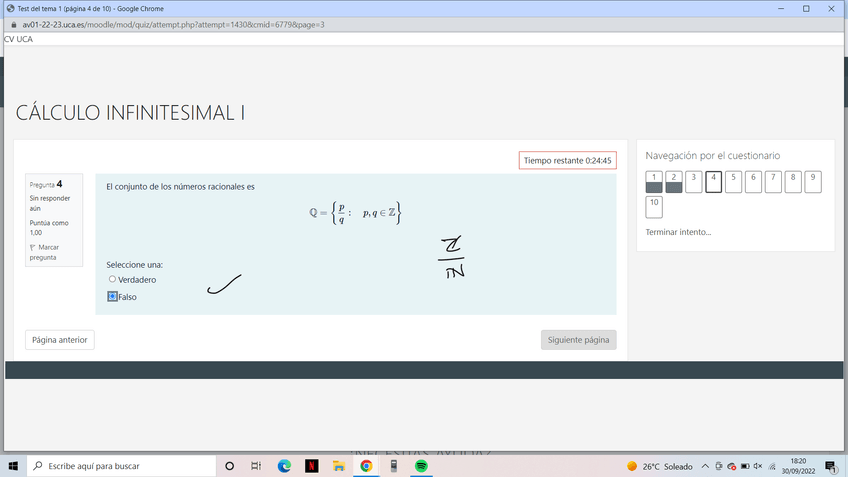This screenshot has height=477, width=848.
Task: Maximize the Chrome window
Action: click(806, 9)
